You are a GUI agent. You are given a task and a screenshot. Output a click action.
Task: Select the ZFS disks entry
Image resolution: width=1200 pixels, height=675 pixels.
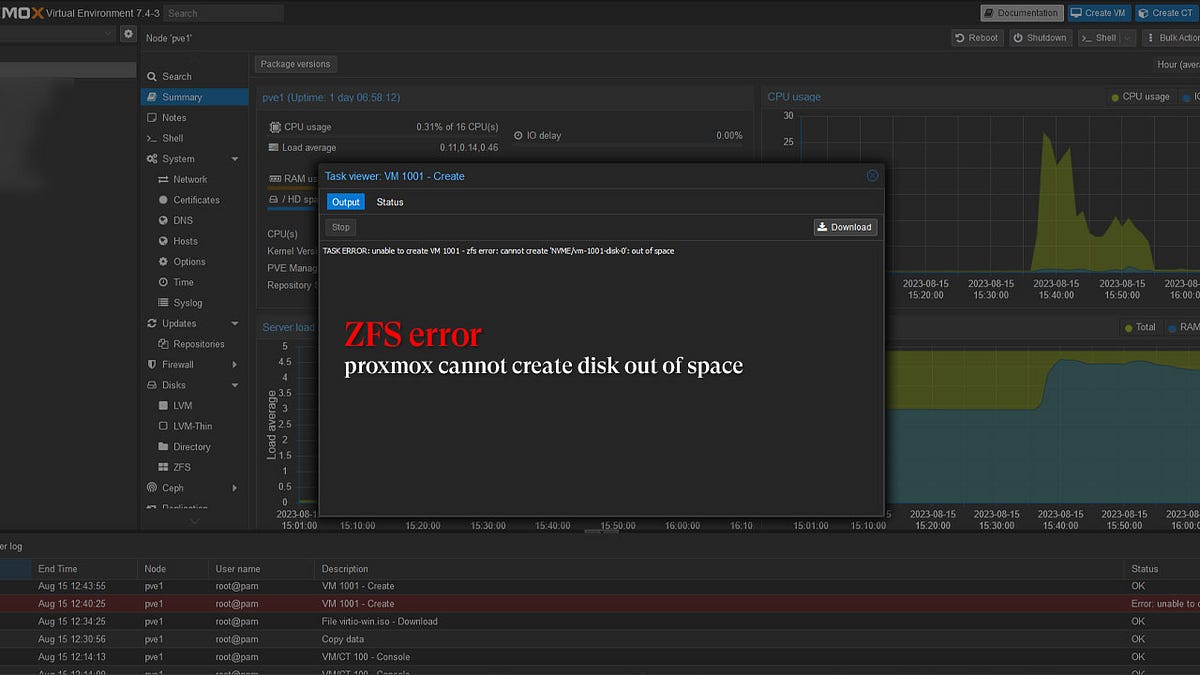tap(181, 467)
